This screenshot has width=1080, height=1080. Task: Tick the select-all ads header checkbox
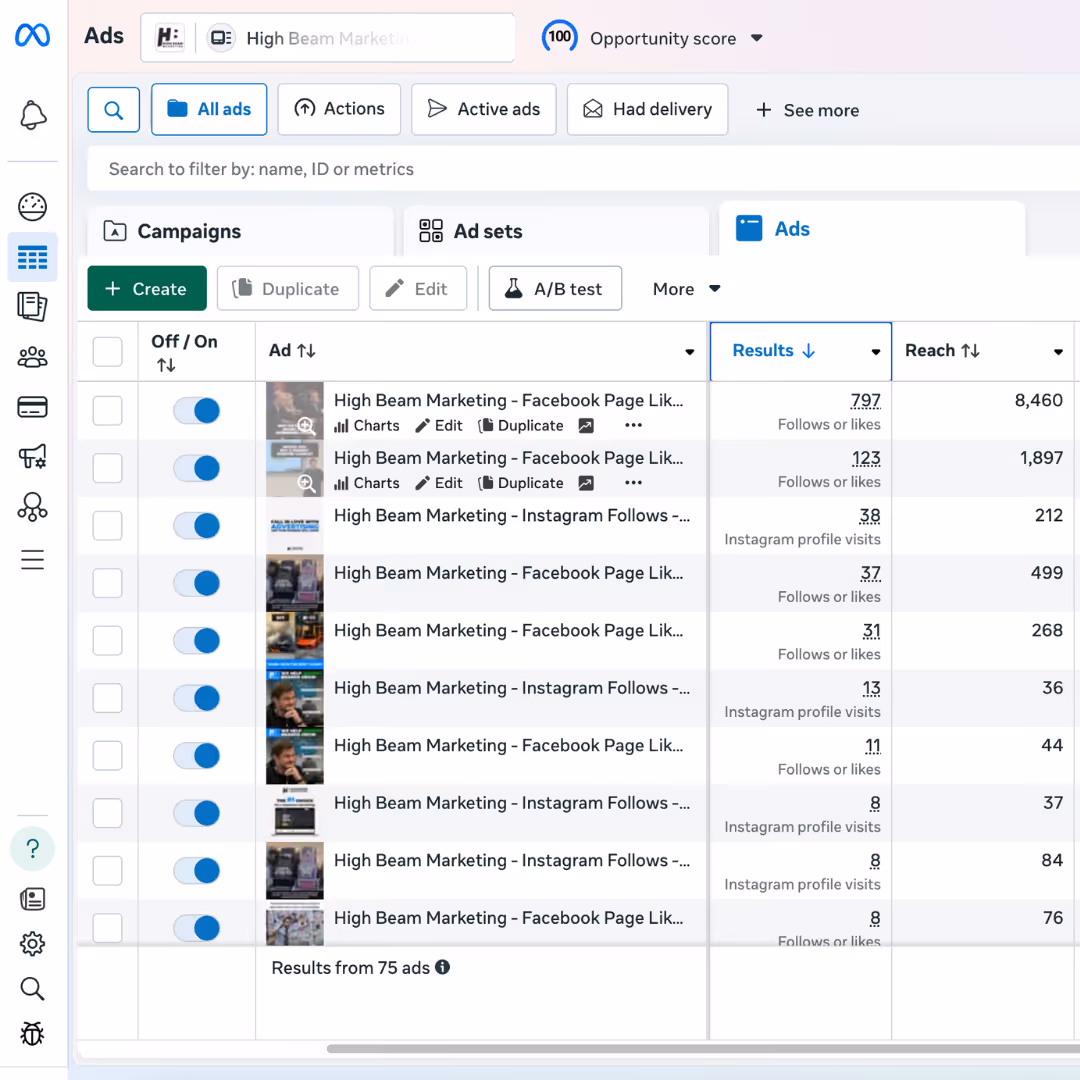tap(107, 351)
